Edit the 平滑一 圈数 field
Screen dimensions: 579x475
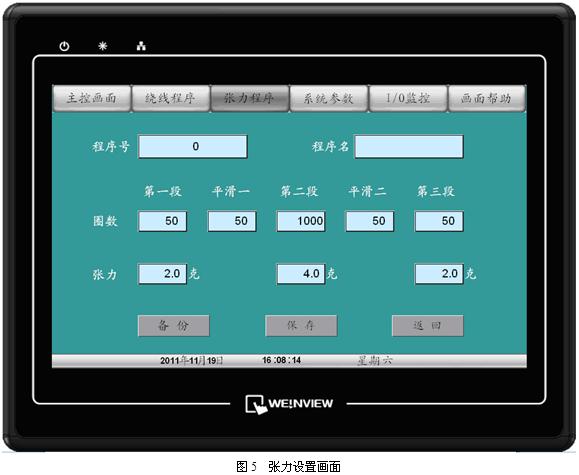[x=232, y=221]
